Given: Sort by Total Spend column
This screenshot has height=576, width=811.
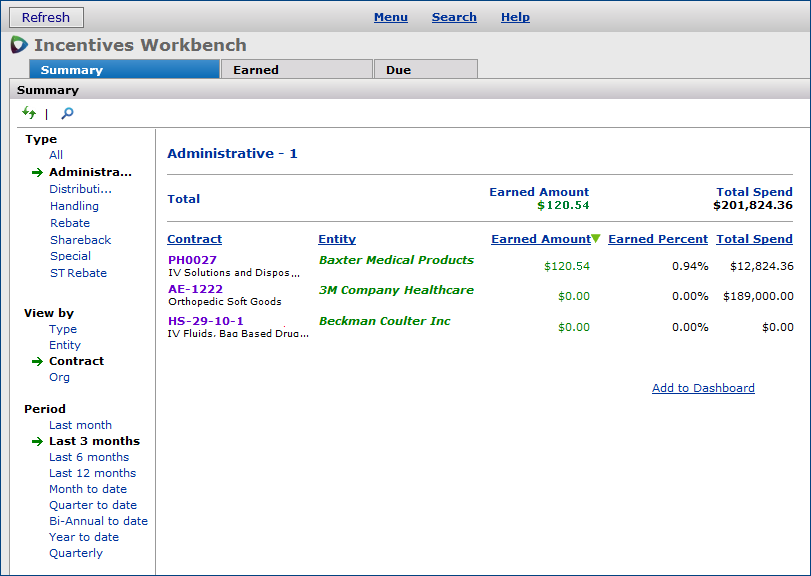Looking at the screenshot, I should [x=754, y=239].
